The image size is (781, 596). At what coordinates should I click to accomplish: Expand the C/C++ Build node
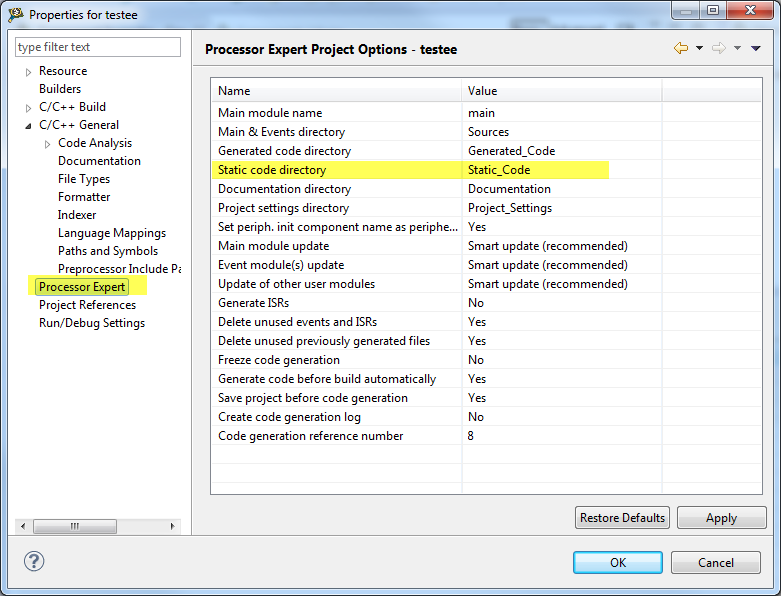pos(28,108)
